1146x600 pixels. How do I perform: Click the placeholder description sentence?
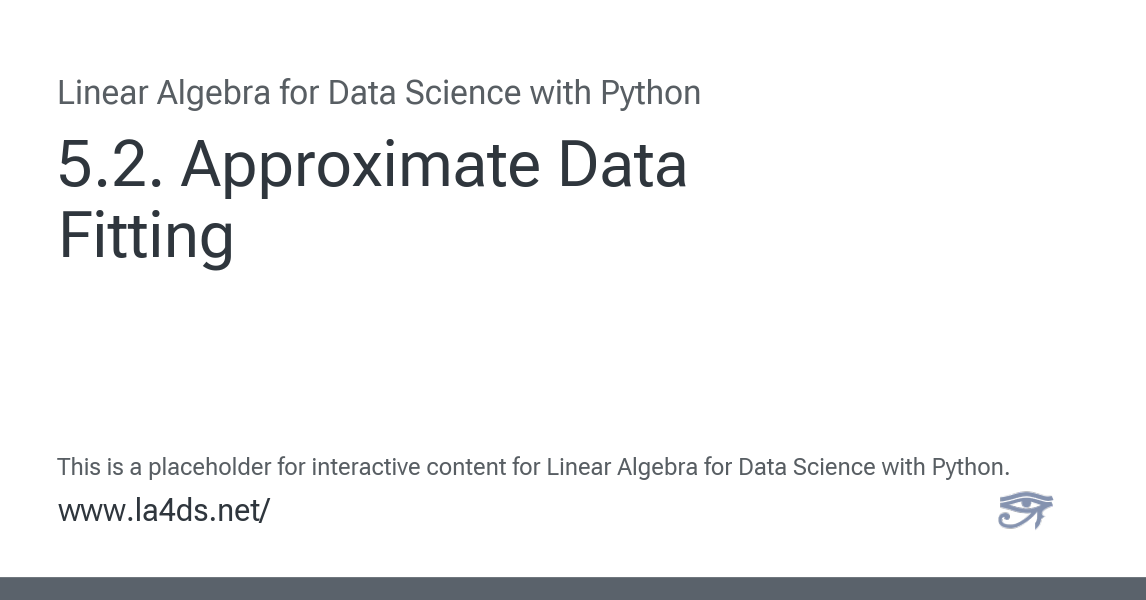coord(533,467)
